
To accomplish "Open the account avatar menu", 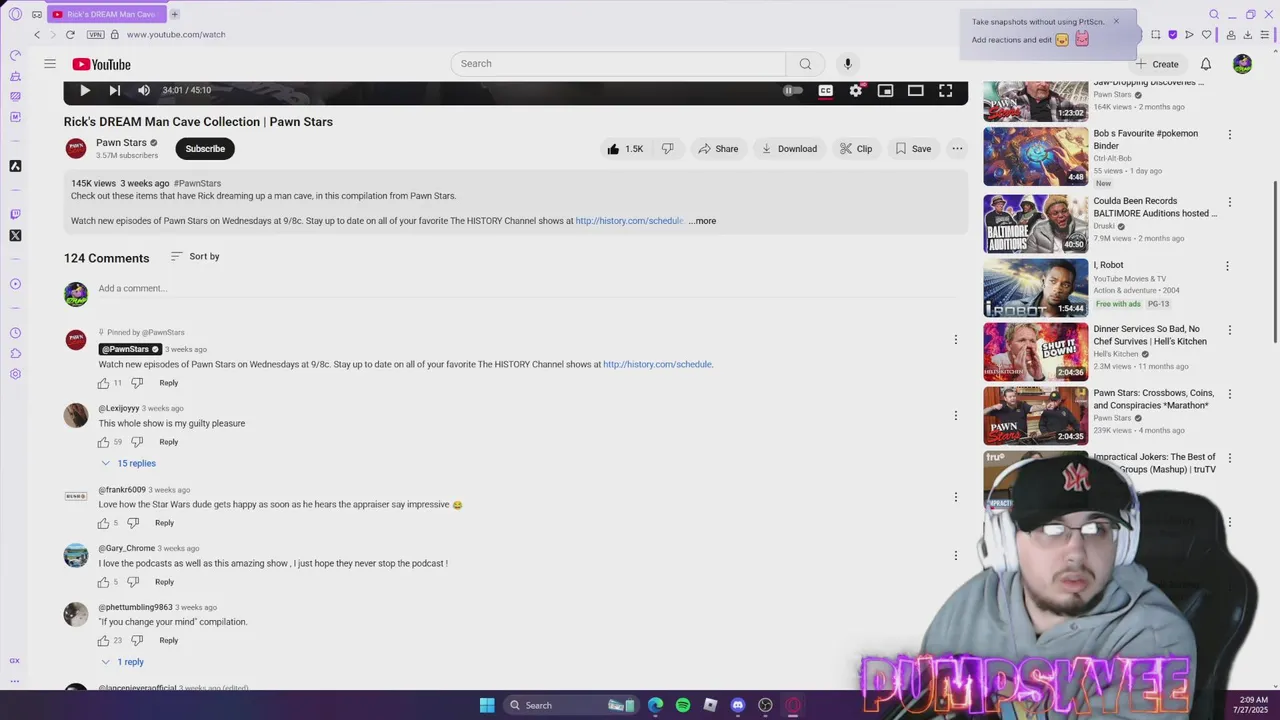I will pos(1243,64).
